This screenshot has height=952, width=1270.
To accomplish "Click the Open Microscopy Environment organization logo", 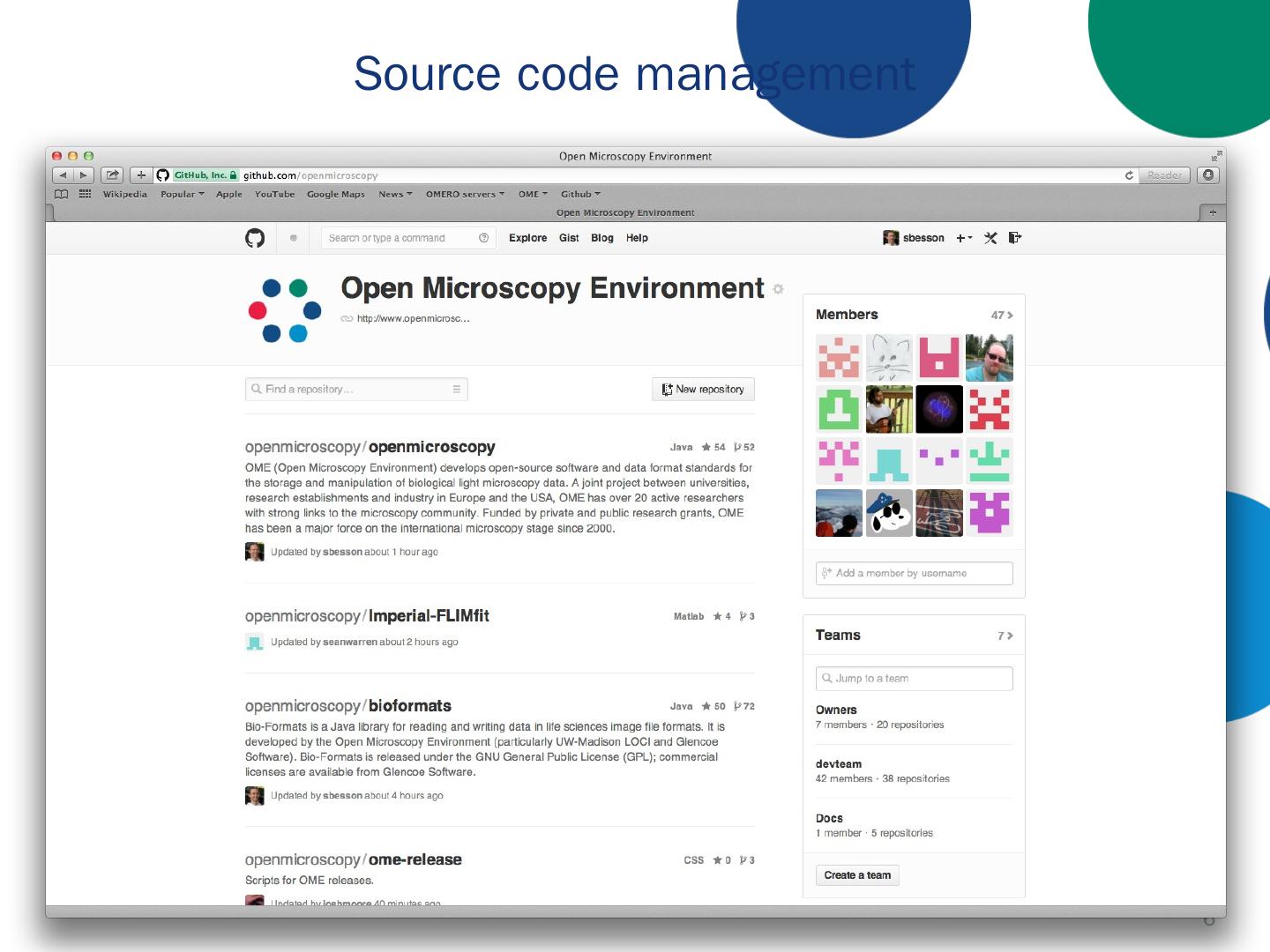I will coord(284,310).
